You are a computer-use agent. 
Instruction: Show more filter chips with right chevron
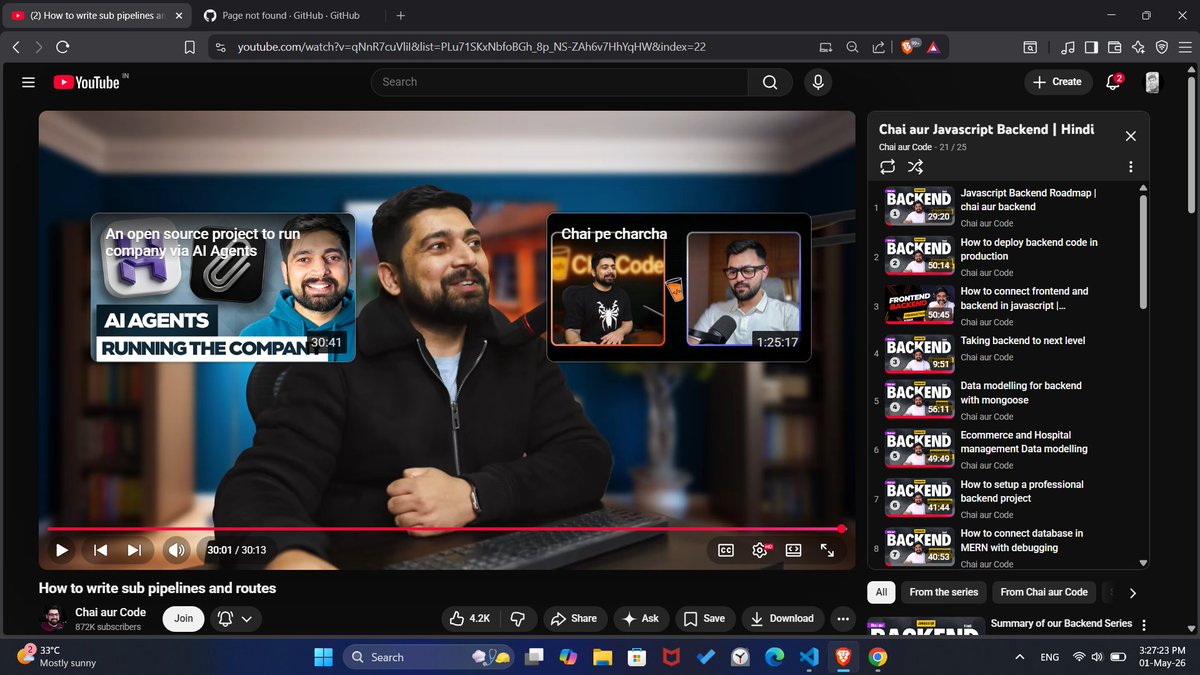(x=1132, y=592)
